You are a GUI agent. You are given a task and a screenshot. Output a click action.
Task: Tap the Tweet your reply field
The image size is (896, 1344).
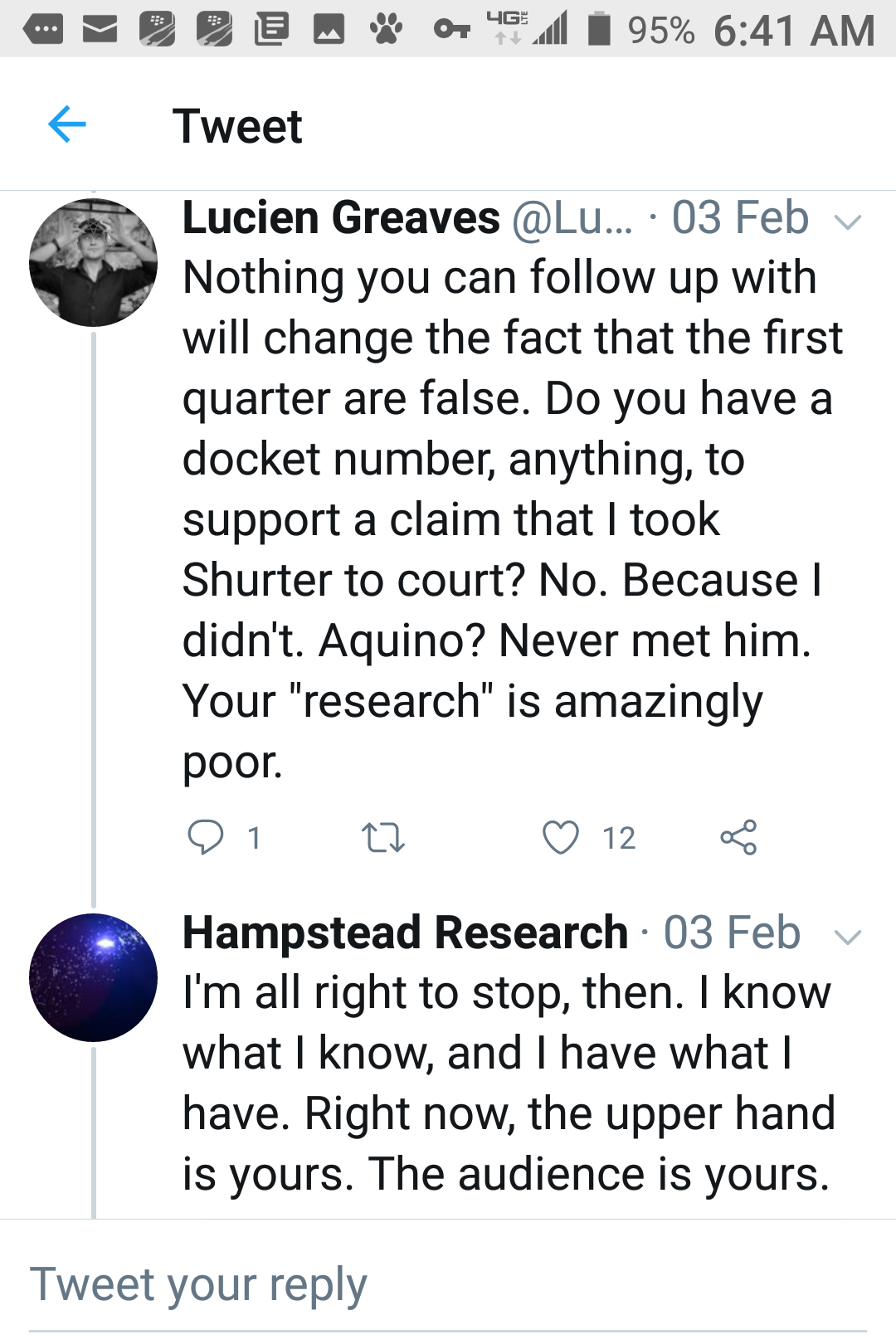coord(448,1285)
